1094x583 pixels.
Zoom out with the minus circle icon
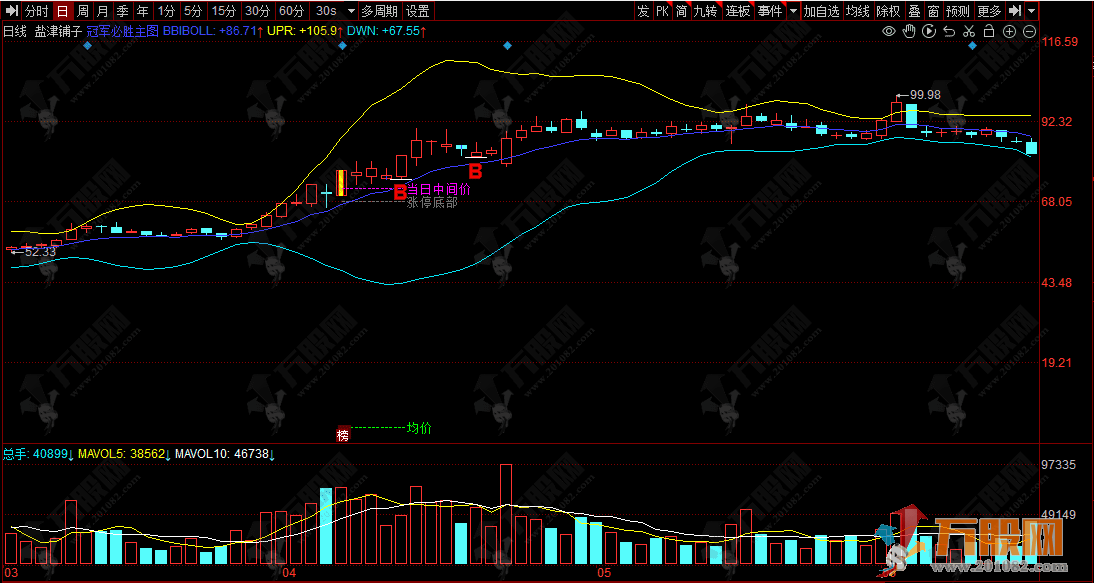(x=1029, y=32)
